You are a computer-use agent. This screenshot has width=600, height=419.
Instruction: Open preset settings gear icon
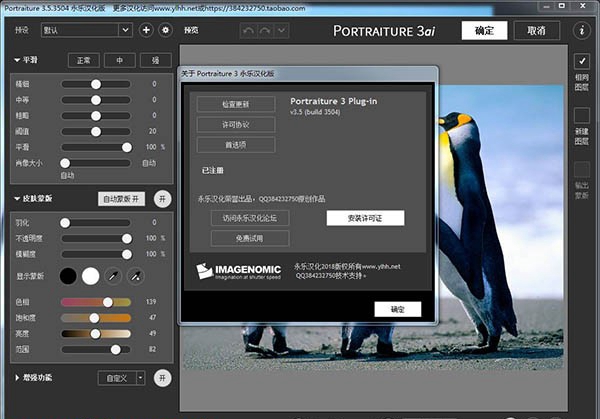click(x=165, y=30)
